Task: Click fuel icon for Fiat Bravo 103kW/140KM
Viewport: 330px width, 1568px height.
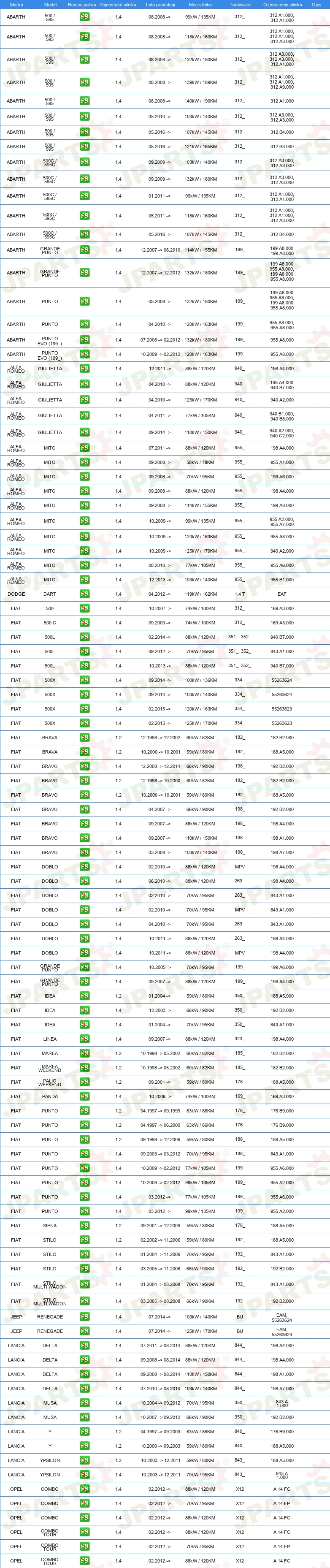Action: point(85,852)
